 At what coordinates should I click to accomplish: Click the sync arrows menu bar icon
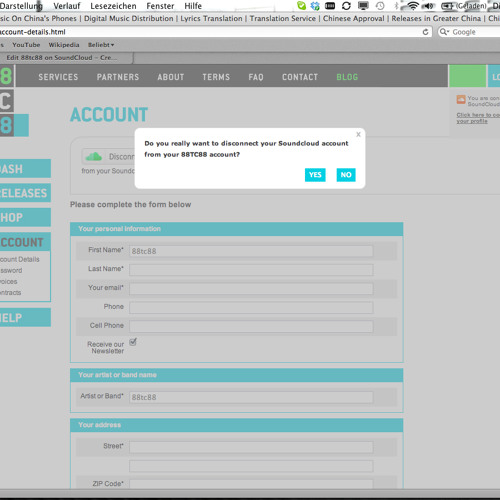point(346,6)
